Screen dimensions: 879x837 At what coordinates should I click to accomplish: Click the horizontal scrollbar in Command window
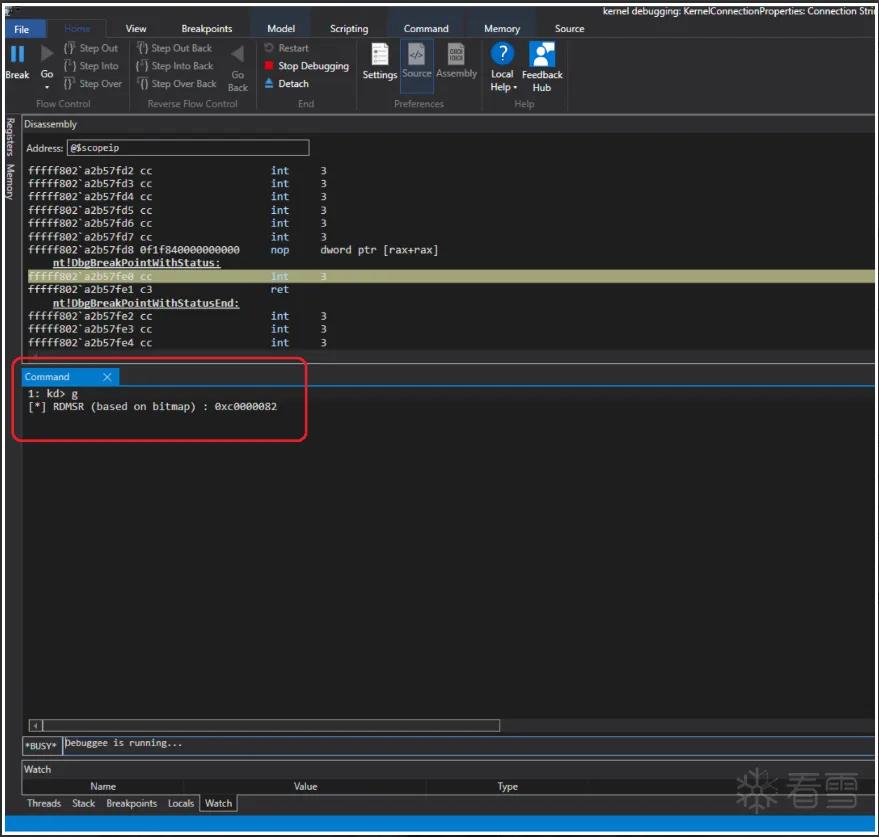click(x=271, y=726)
